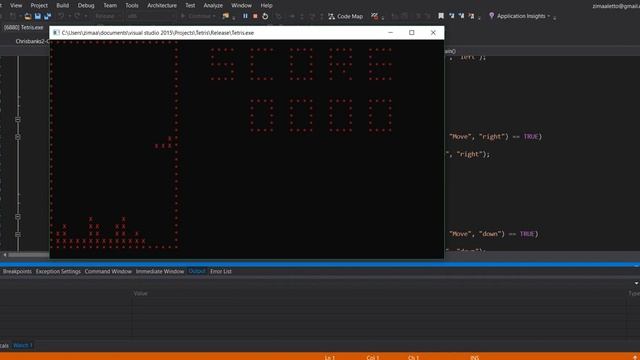The image size is (640, 360).
Task: Switch to the Breakpoints tab
Action: [x=17, y=271]
